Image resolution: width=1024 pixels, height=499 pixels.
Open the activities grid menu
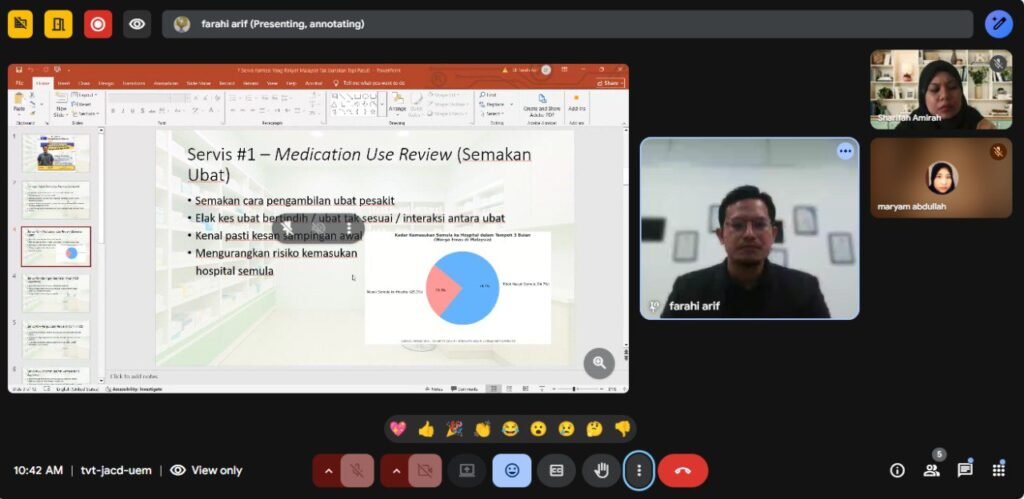click(x=999, y=470)
